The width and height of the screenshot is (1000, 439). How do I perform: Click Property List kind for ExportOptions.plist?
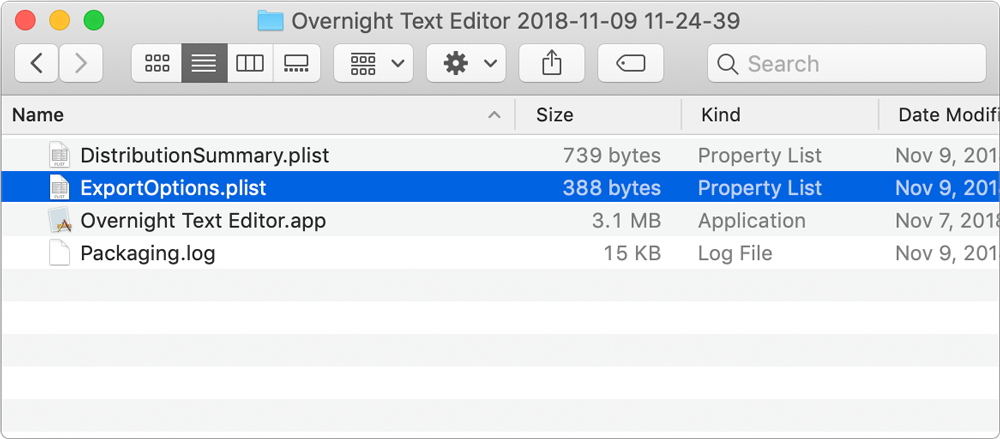pos(760,188)
